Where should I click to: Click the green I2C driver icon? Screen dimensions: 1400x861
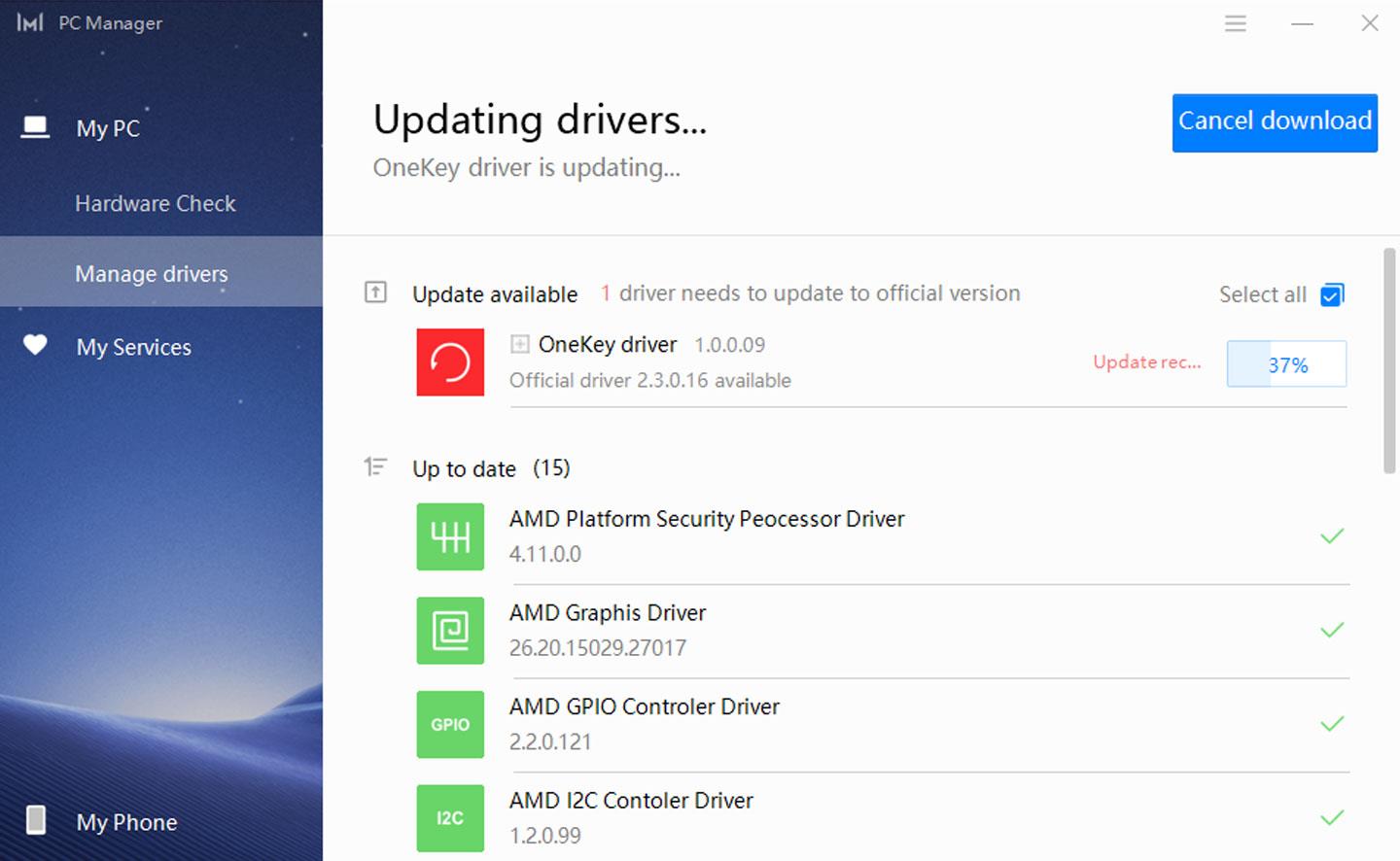point(449,818)
